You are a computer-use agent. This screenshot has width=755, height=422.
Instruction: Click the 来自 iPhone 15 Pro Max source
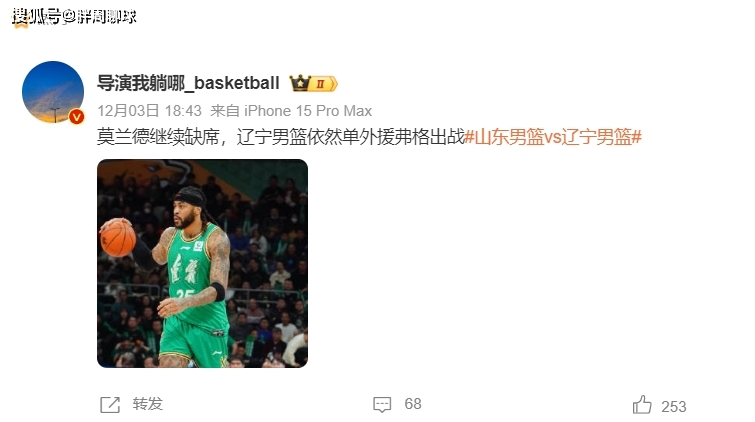coord(291,111)
